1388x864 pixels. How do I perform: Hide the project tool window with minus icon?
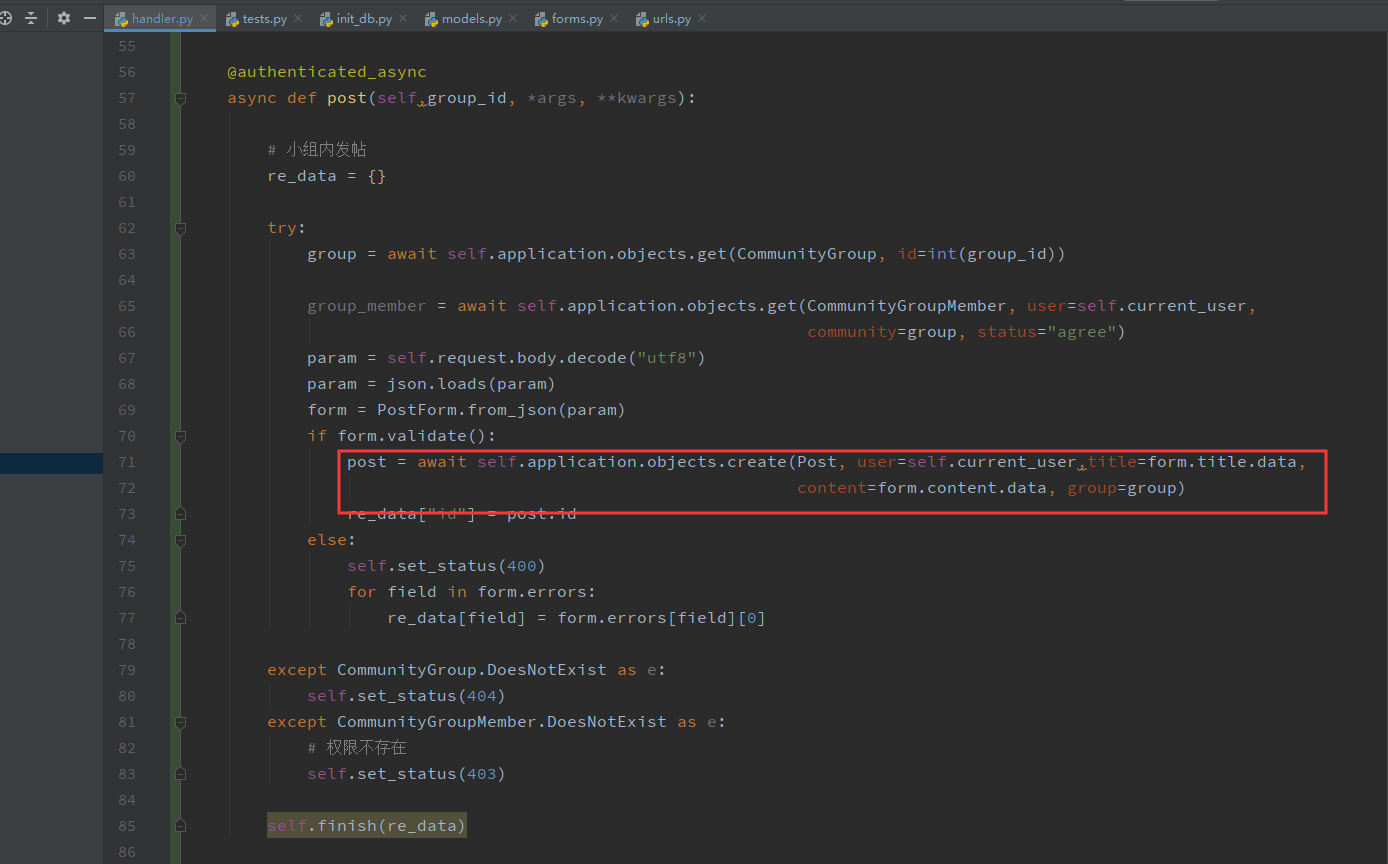click(x=90, y=18)
